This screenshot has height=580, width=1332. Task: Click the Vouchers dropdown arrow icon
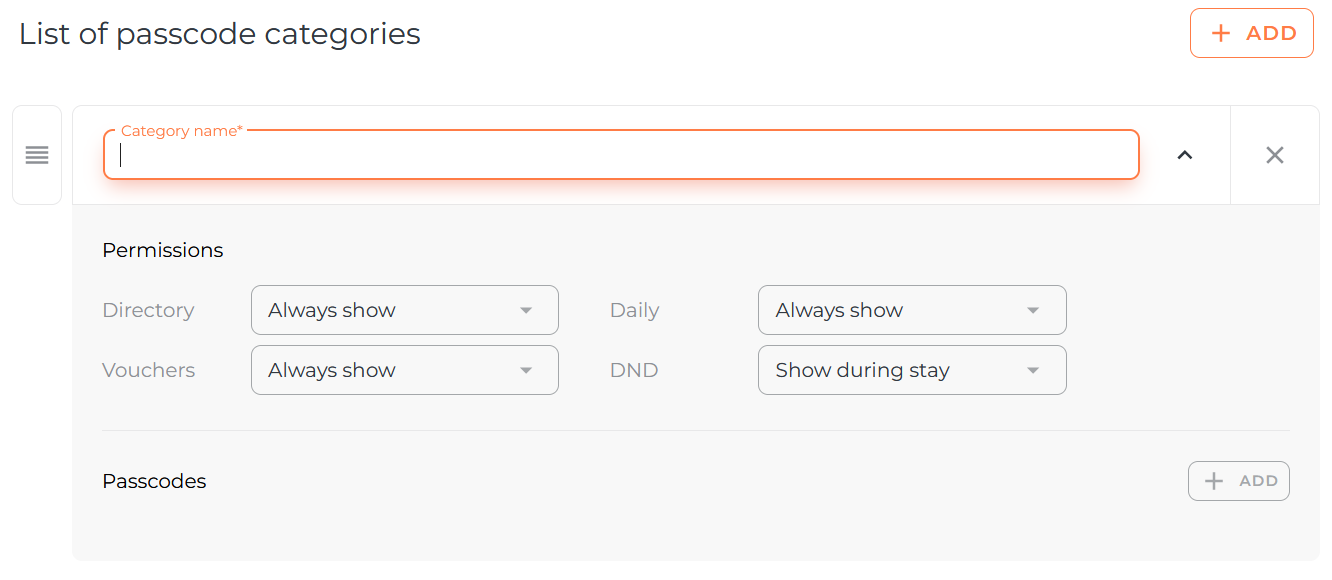point(526,371)
